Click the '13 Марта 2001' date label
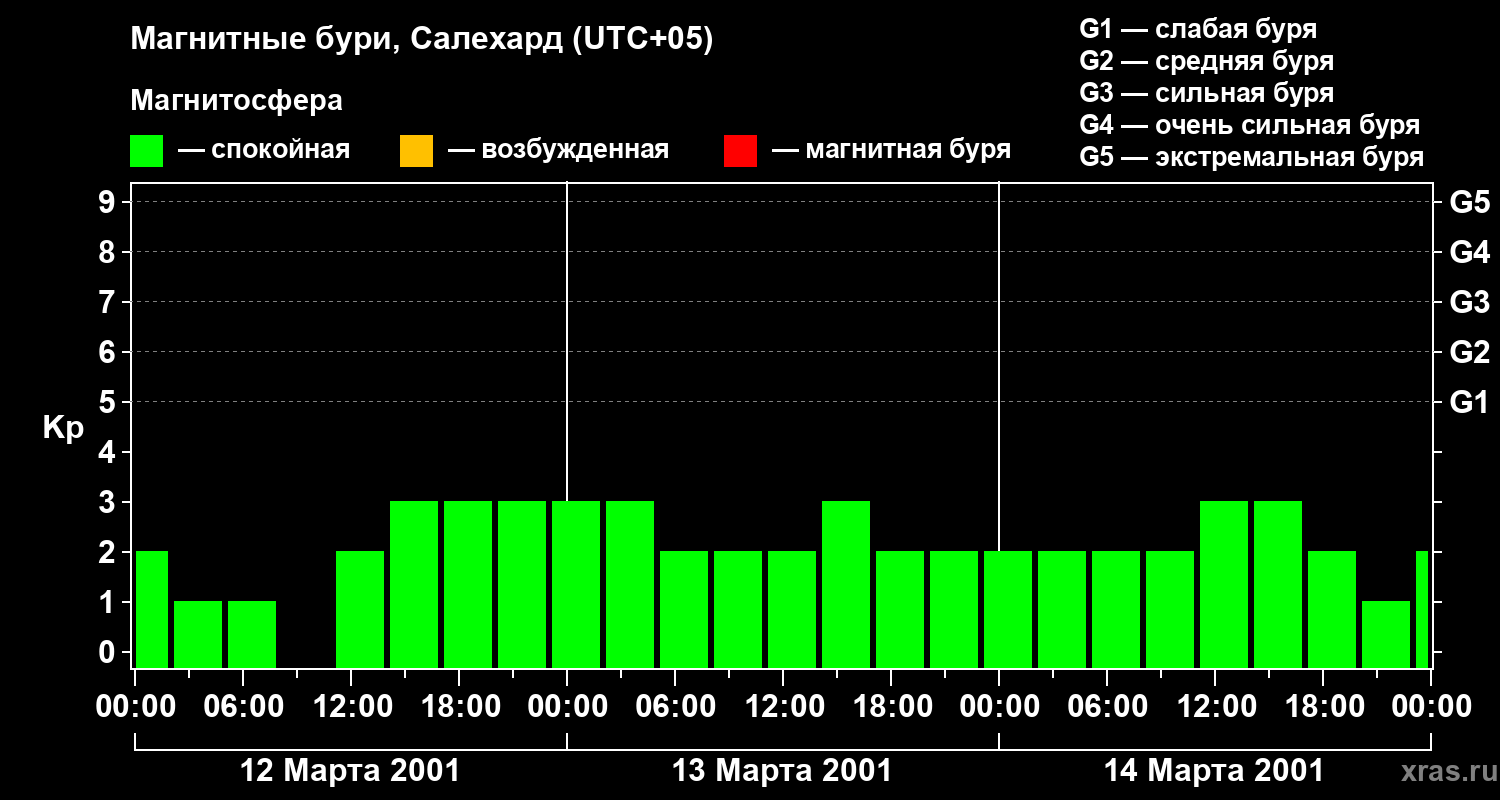This screenshot has height=800, width=1500. pyautogui.click(x=782, y=771)
